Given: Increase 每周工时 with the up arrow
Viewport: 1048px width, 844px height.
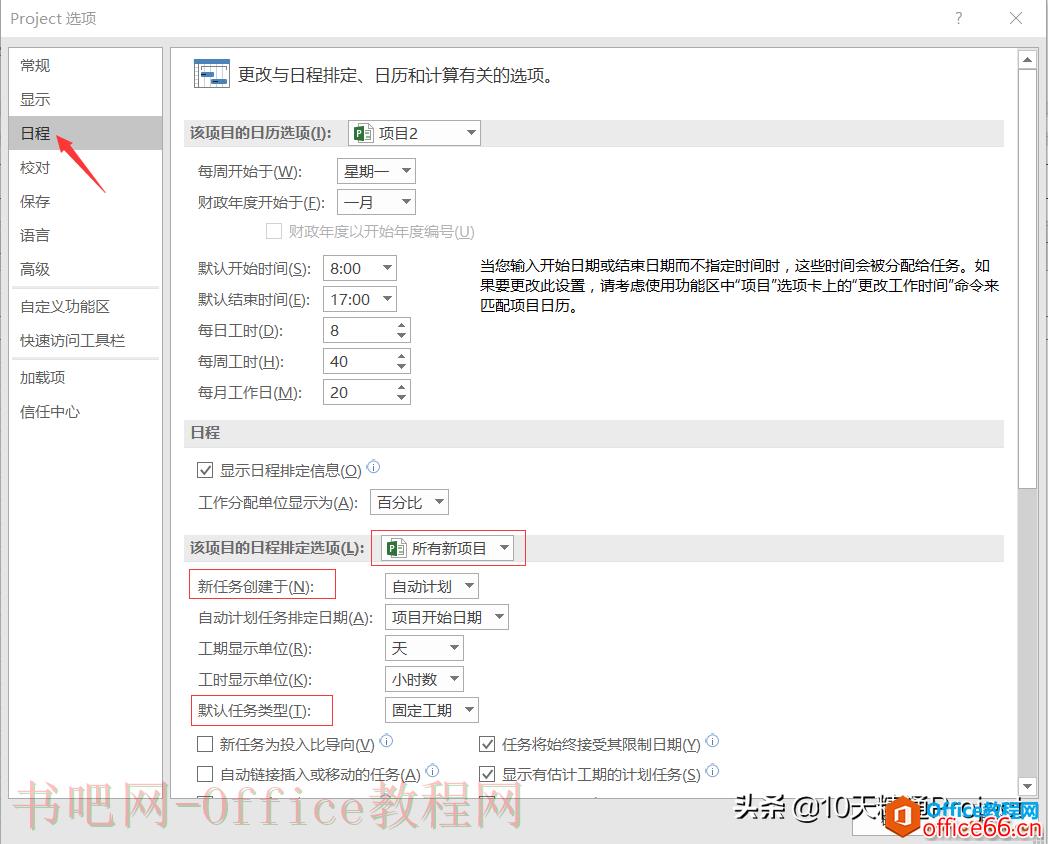Looking at the screenshot, I should point(401,357).
